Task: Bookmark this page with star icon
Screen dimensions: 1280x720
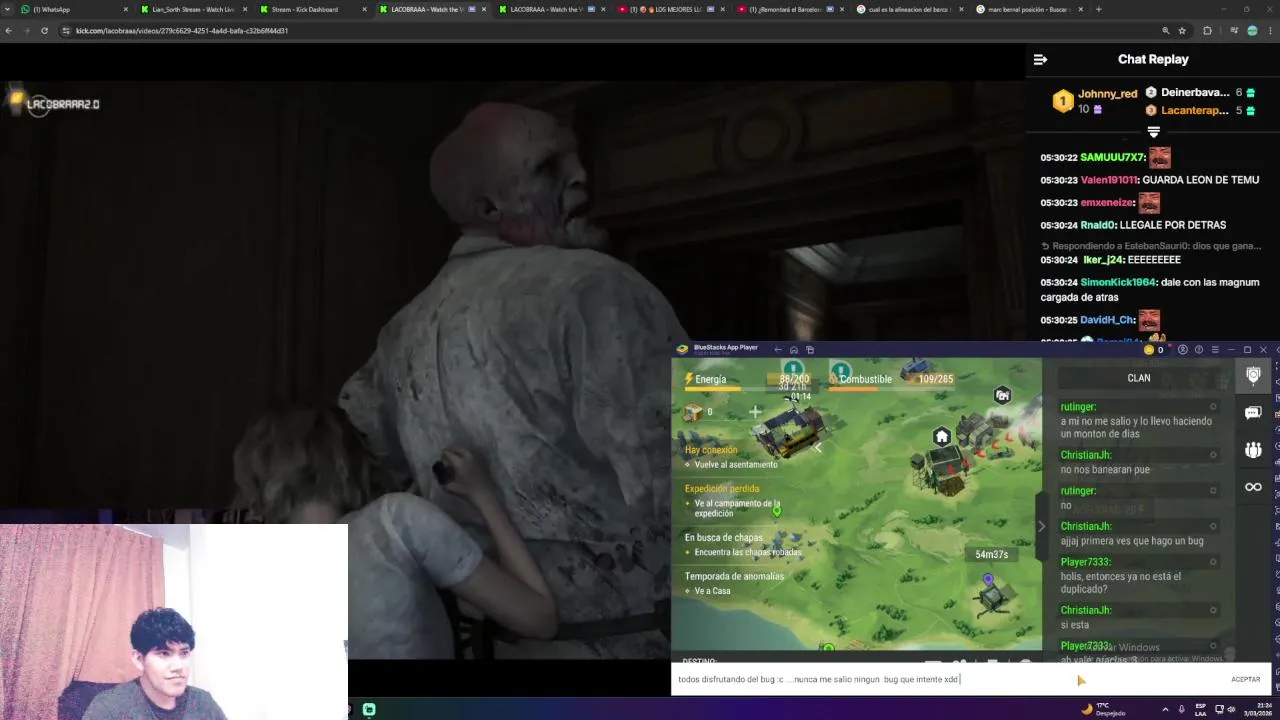Action: coord(1182,31)
